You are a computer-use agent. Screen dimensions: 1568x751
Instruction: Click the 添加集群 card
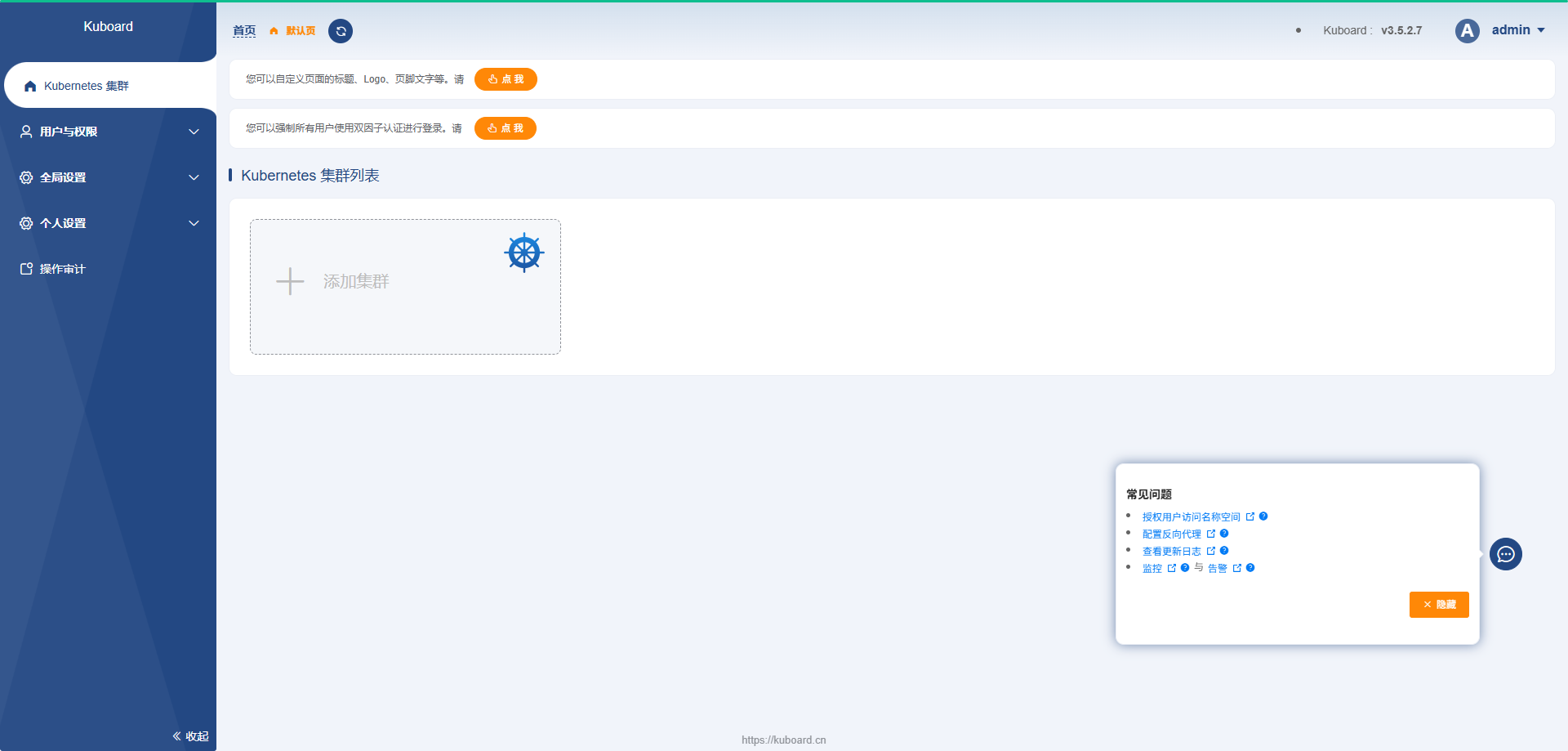(405, 287)
